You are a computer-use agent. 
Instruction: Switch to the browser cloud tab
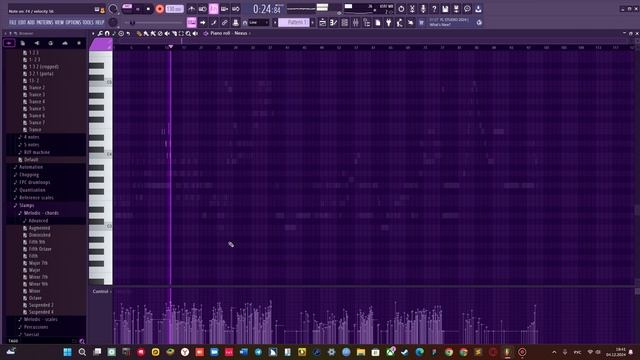[65, 43]
